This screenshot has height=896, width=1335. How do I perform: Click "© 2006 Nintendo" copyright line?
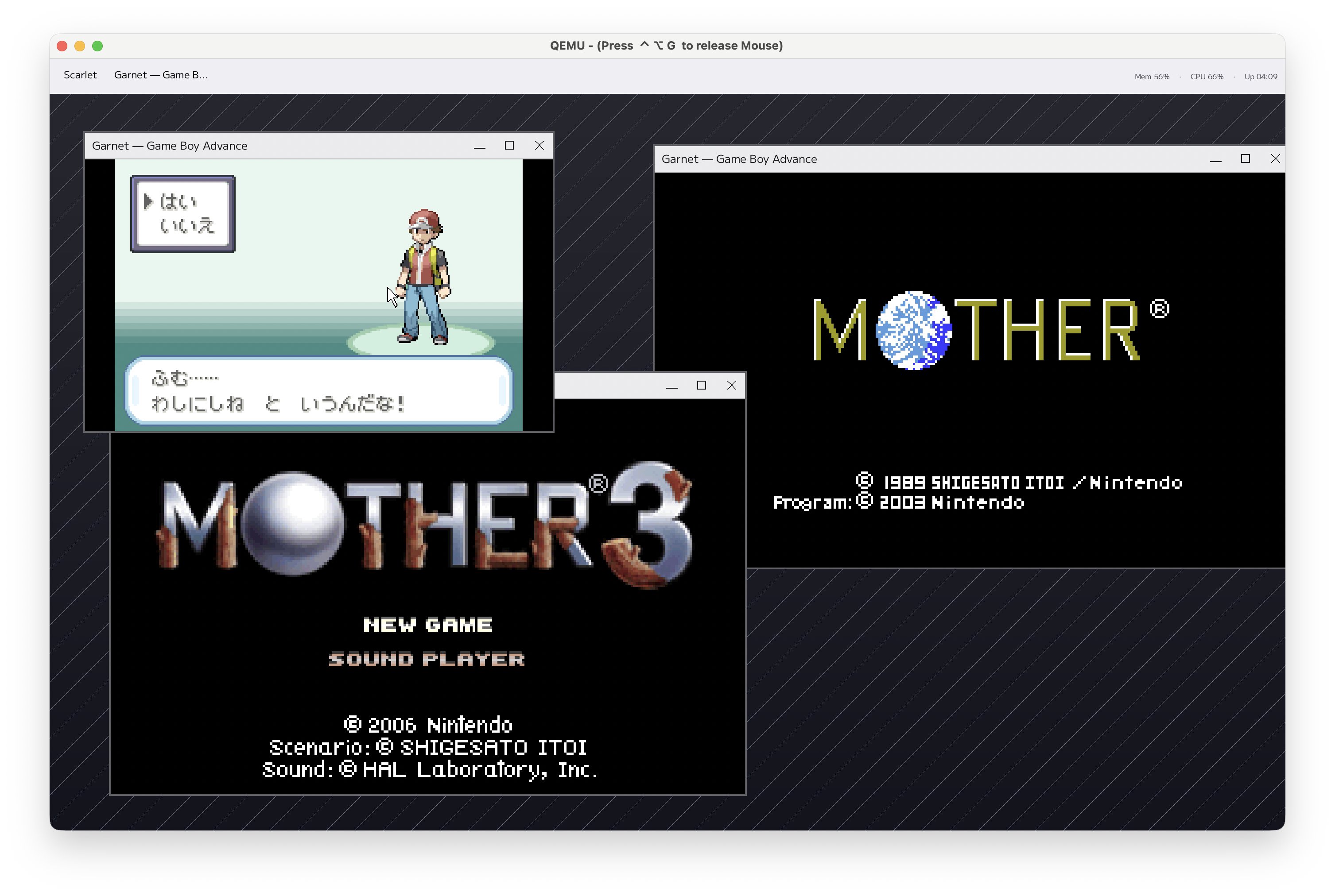[x=428, y=725]
